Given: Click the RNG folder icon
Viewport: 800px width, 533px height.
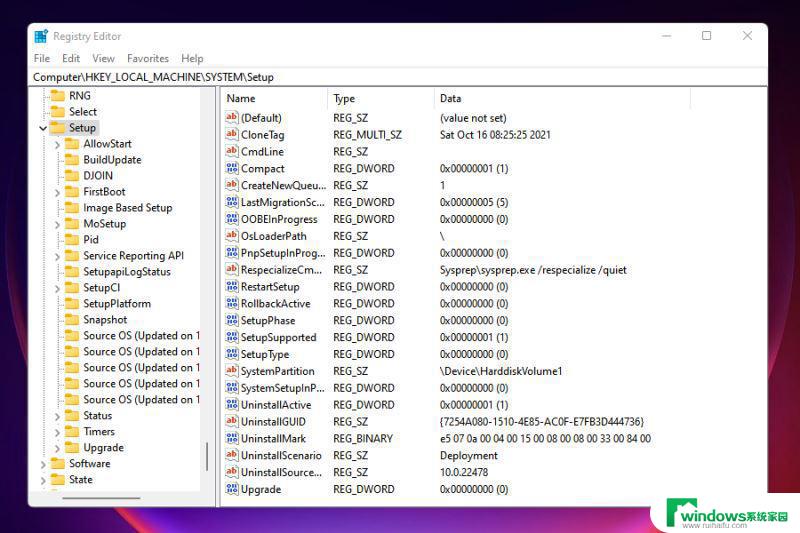Looking at the screenshot, I should 58,95.
